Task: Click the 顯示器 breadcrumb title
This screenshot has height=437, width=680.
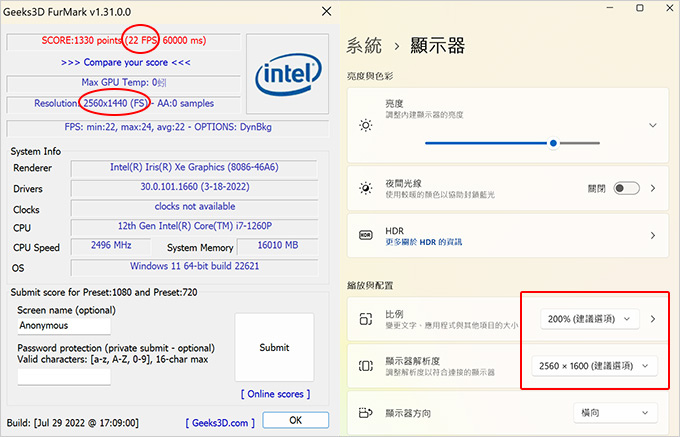Action: [438, 46]
